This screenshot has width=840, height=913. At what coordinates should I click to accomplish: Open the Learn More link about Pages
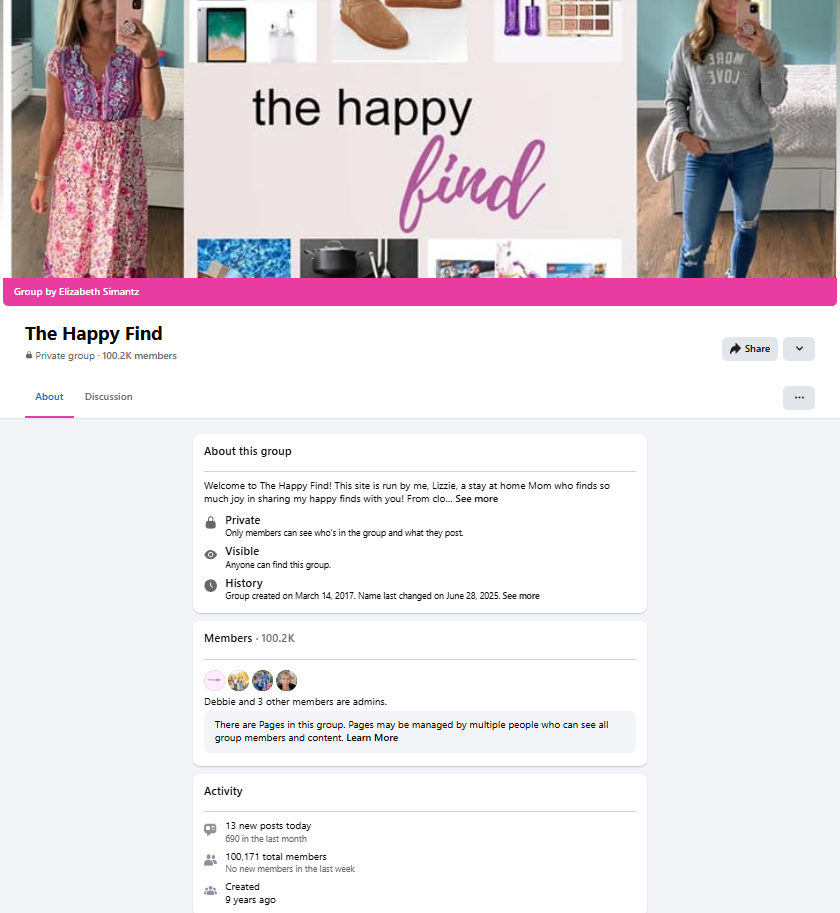click(372, 738)
